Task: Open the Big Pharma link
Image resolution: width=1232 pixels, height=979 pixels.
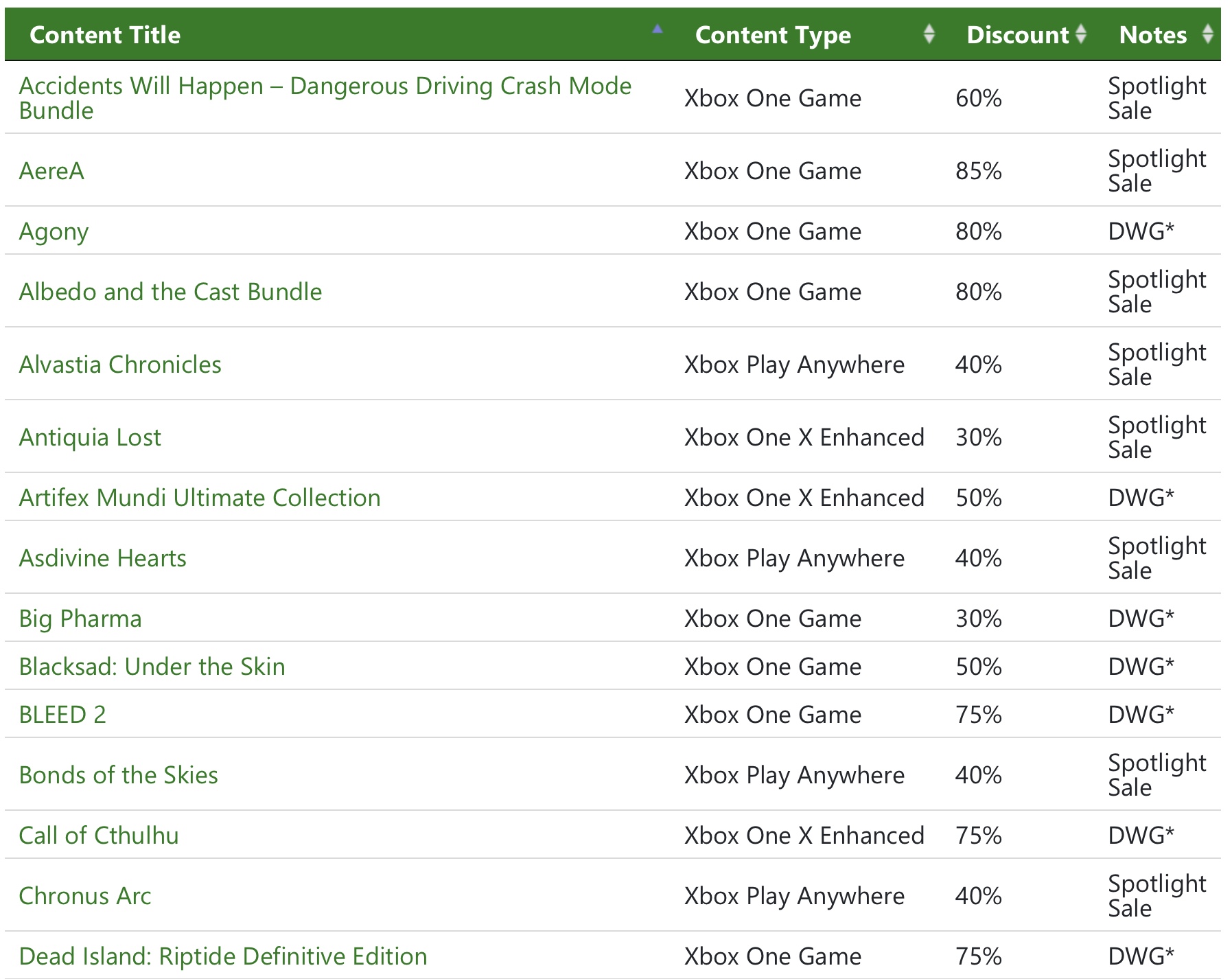Action: coord(80,619)
